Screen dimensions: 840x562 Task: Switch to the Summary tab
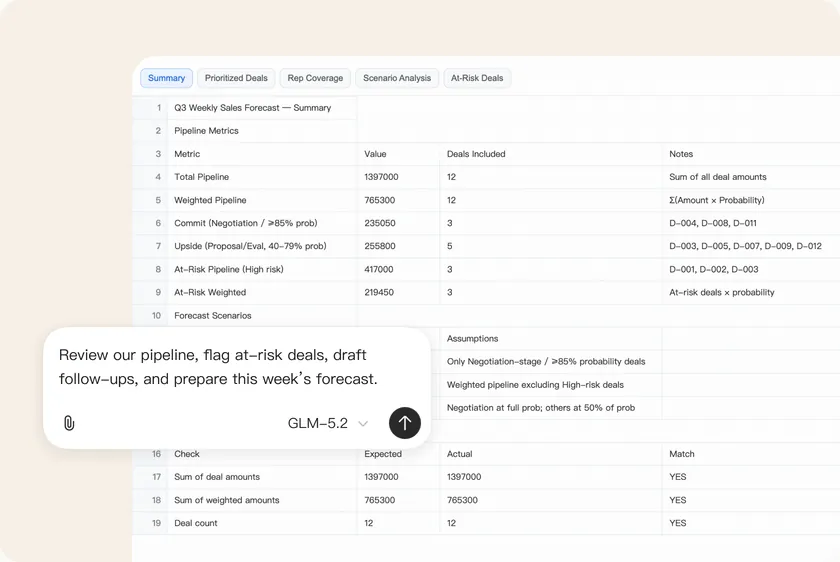pos(167,78)
